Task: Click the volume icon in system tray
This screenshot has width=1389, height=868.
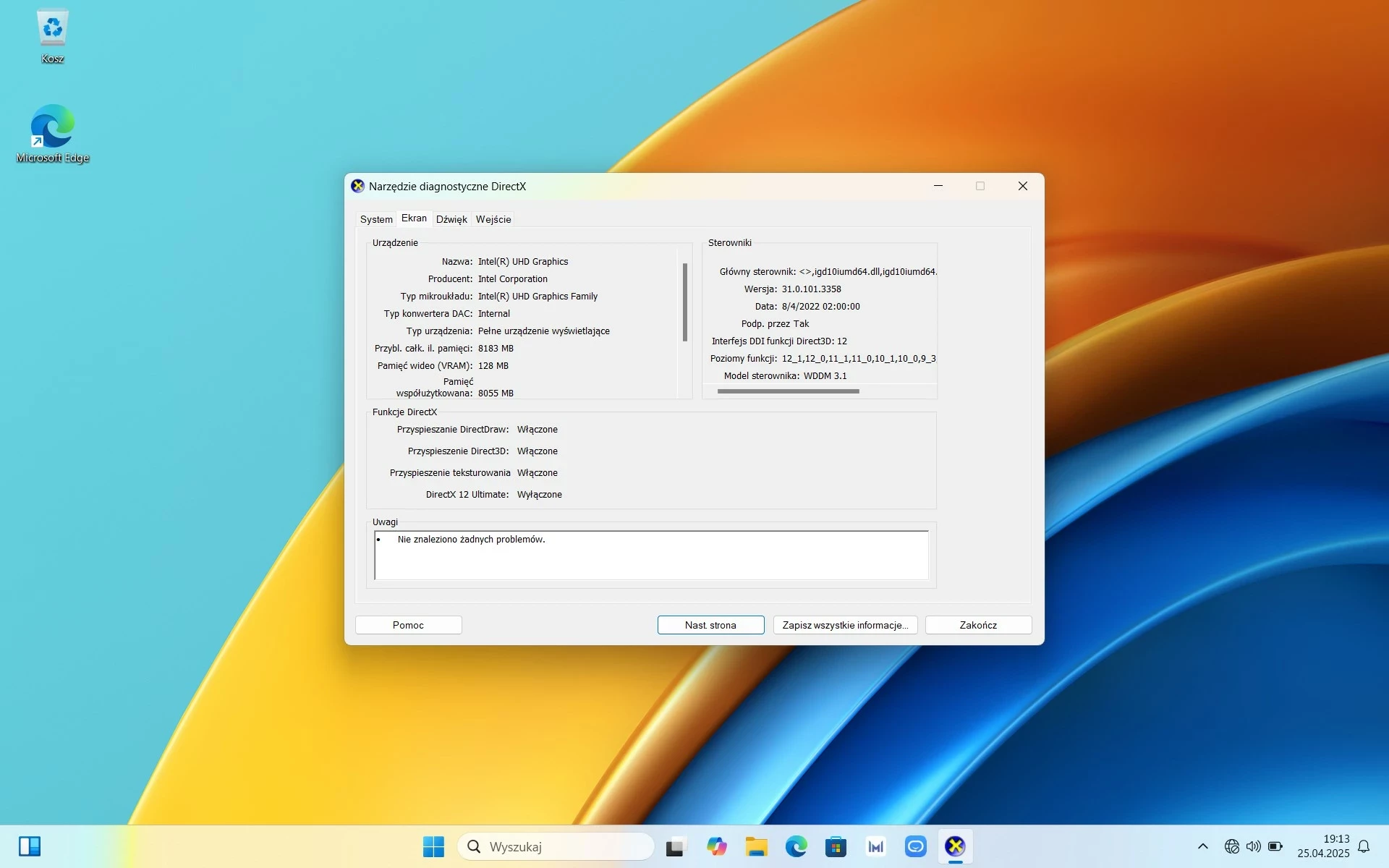Action: pyautogui.click(x=1253, y=846)
